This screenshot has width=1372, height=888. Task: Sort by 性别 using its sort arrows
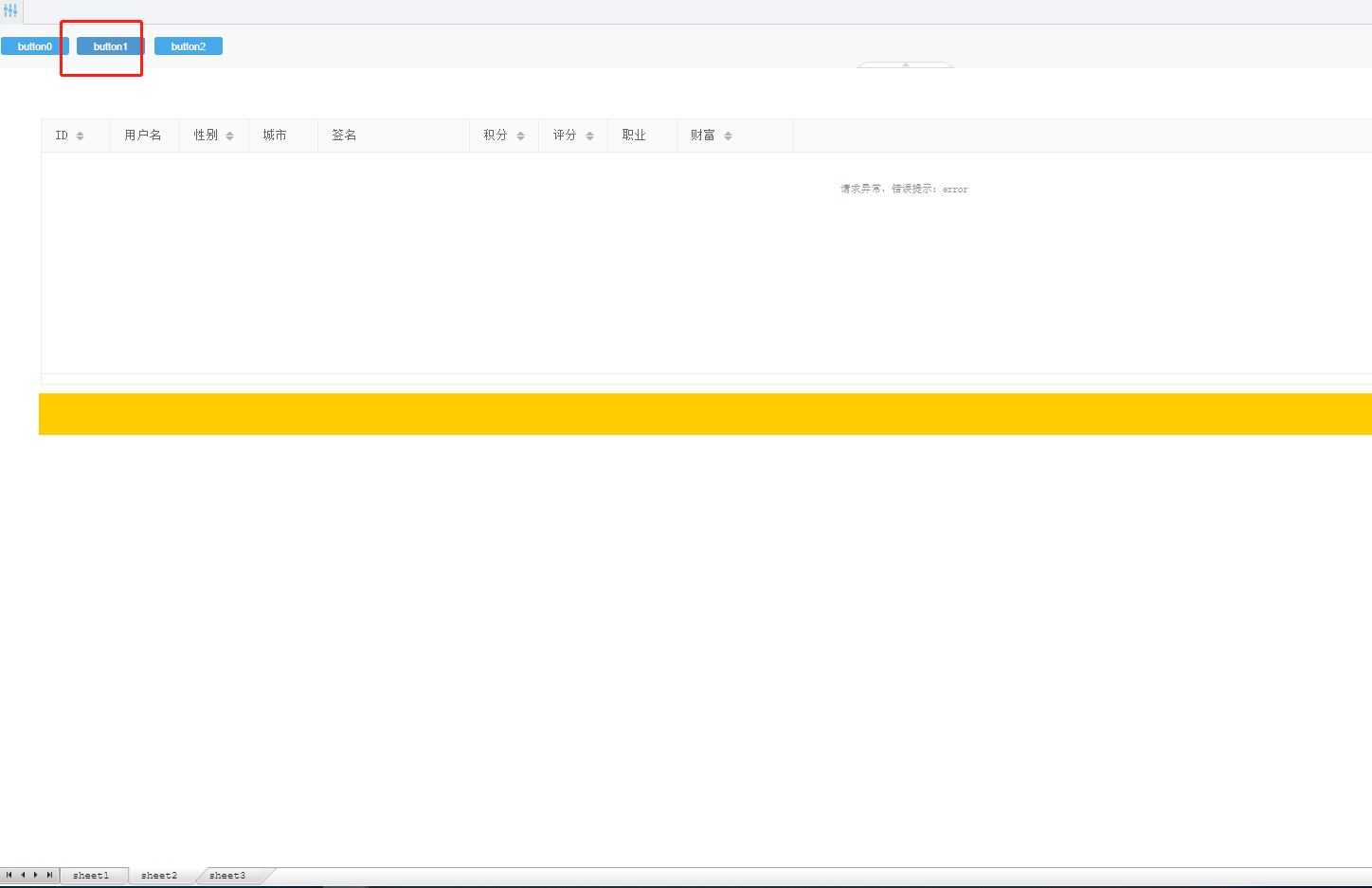[x=229, y=136]
